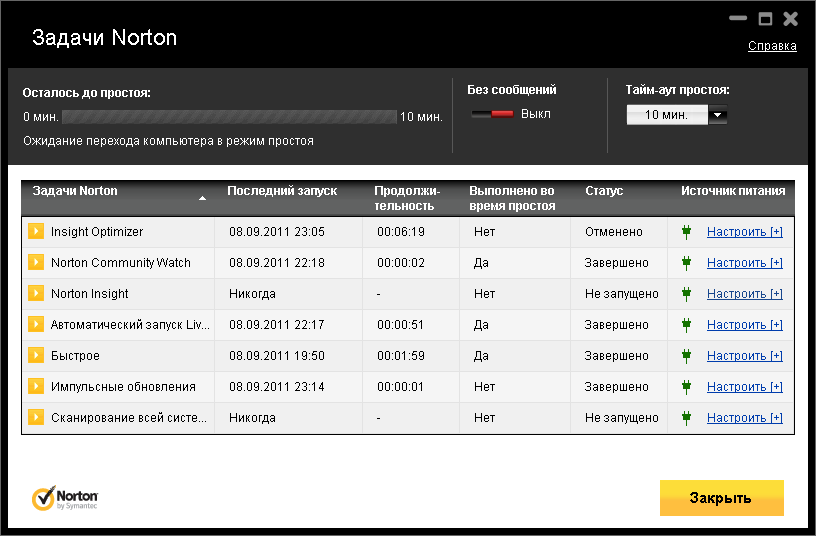Start Сканирование всей системы play icon
This screenshot has width=816, height=536.
[x=36, y=417]
